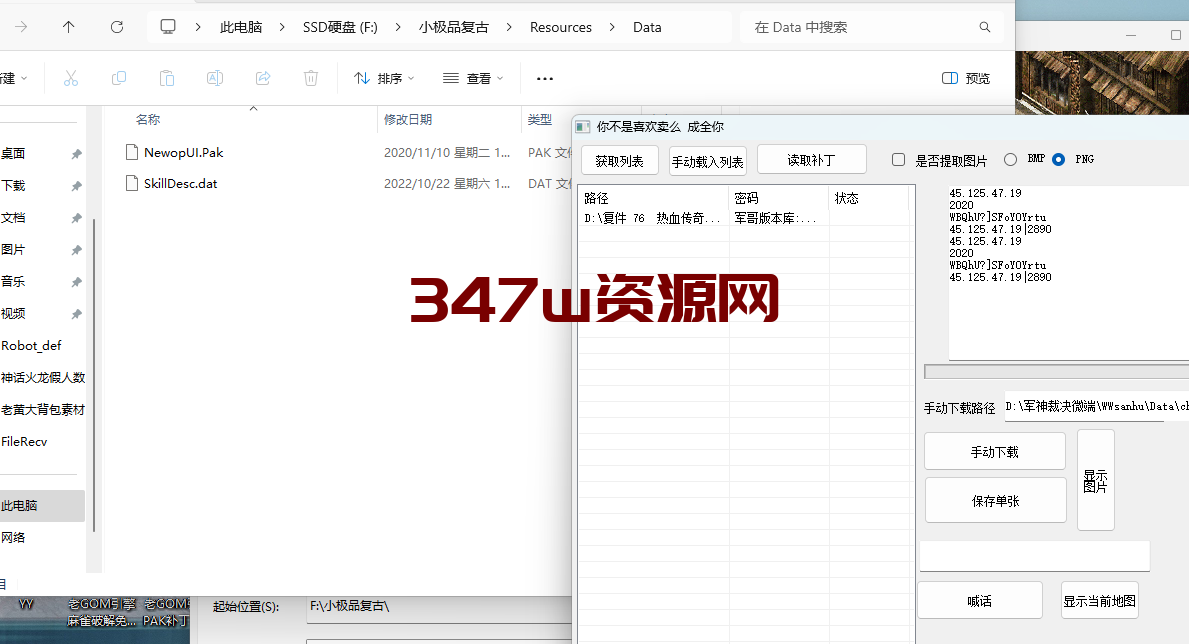
Task: Click the 读取补丁 button
Action: click(x=811, y=160)
